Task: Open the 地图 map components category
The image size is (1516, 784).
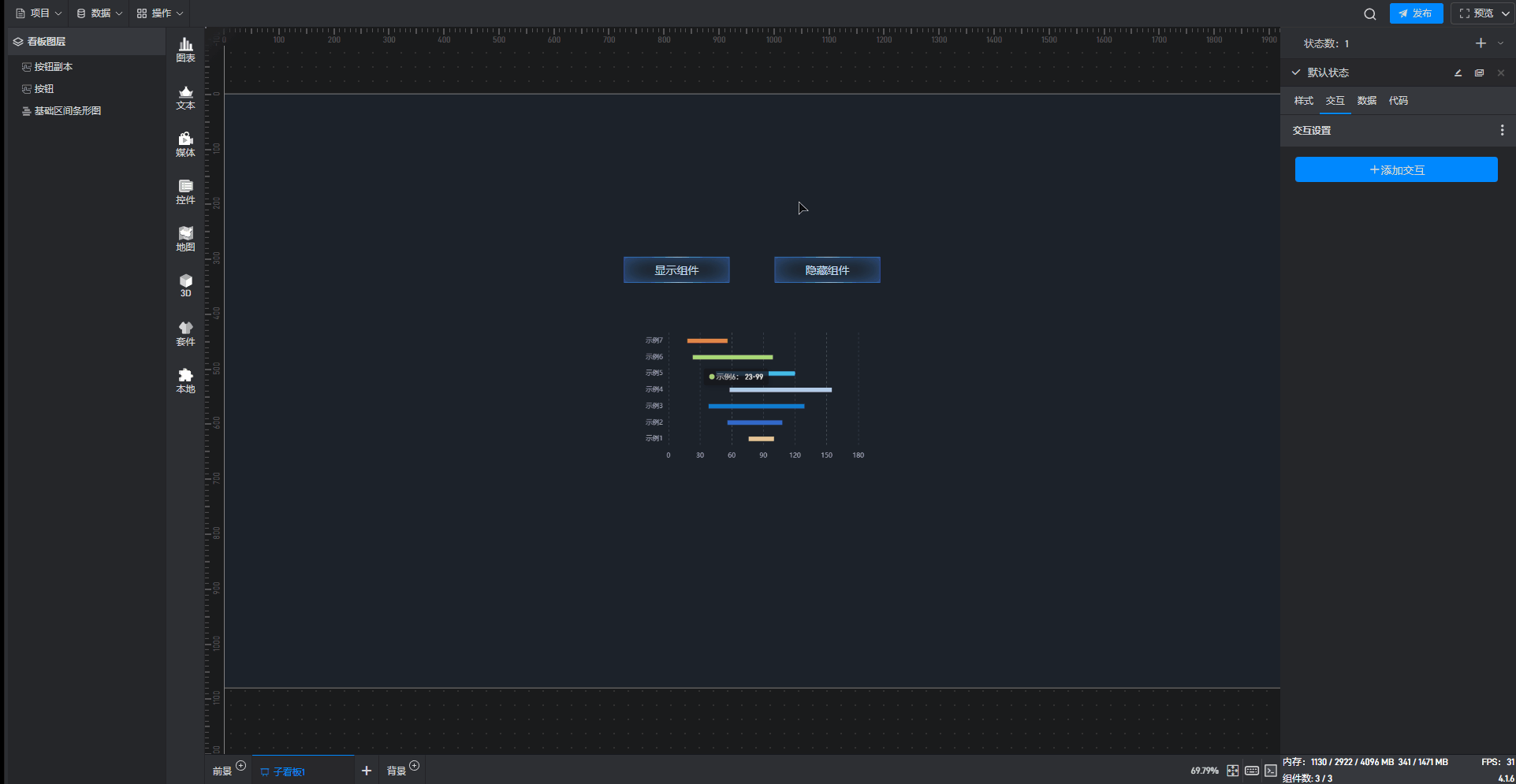Action: 185,239
